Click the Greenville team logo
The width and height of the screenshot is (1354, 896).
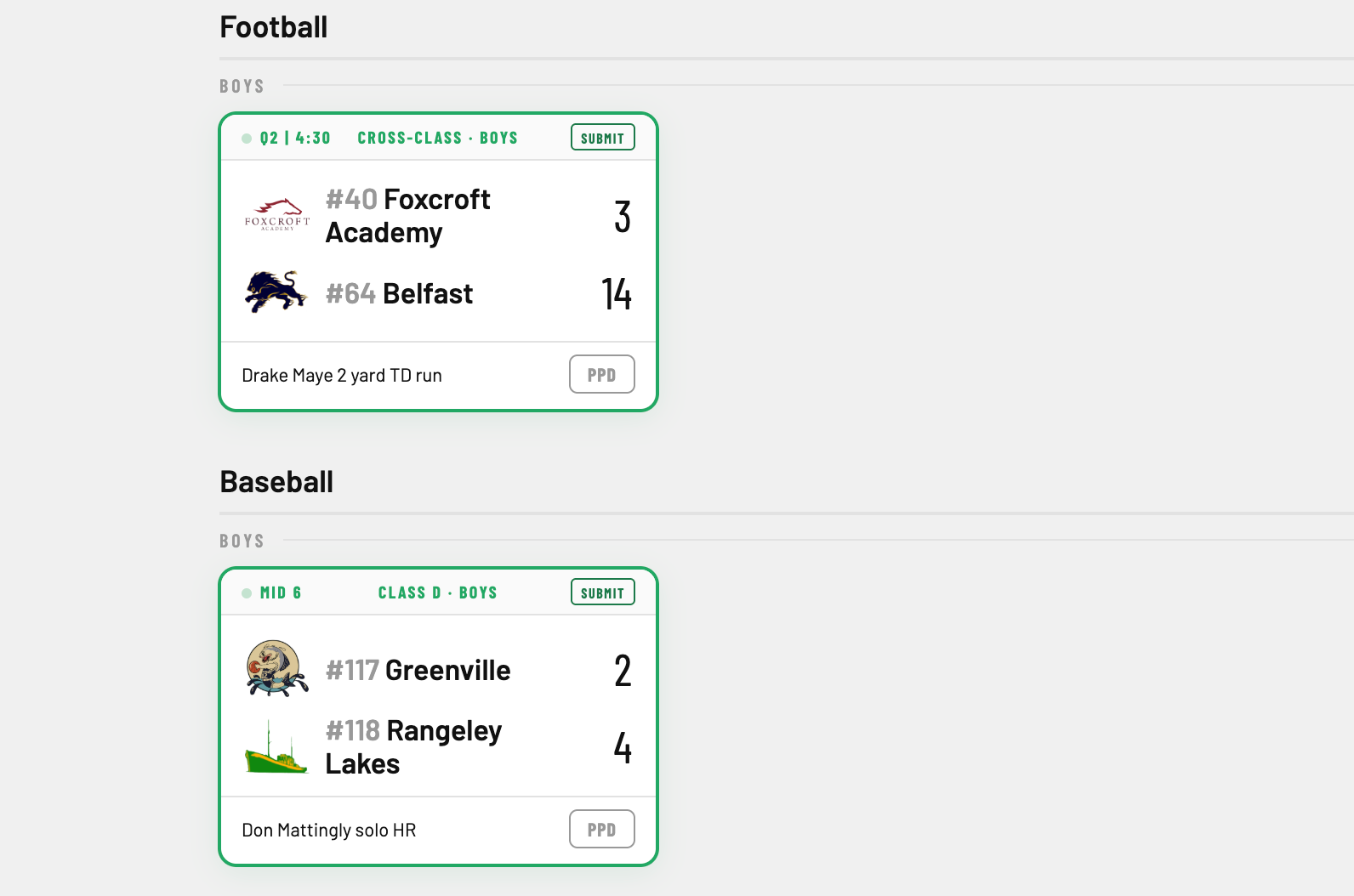click(x=276, y=670)
